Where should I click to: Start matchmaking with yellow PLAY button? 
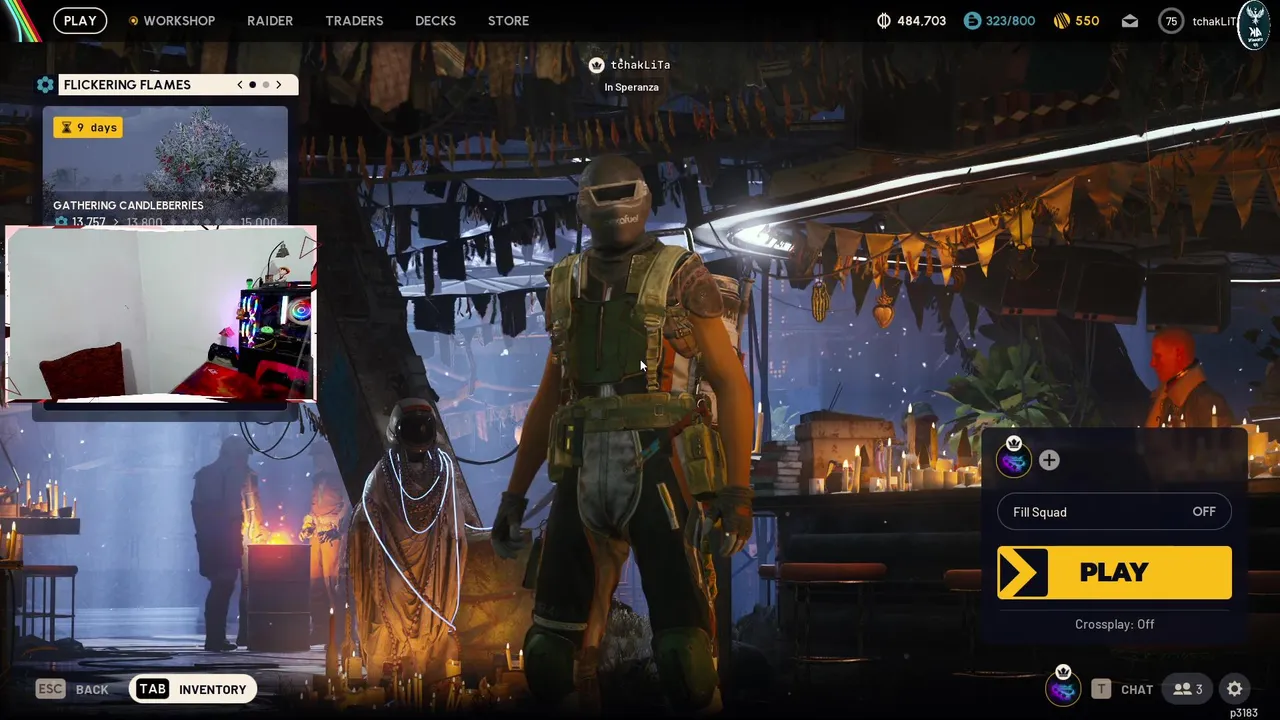click(1114, 572)
